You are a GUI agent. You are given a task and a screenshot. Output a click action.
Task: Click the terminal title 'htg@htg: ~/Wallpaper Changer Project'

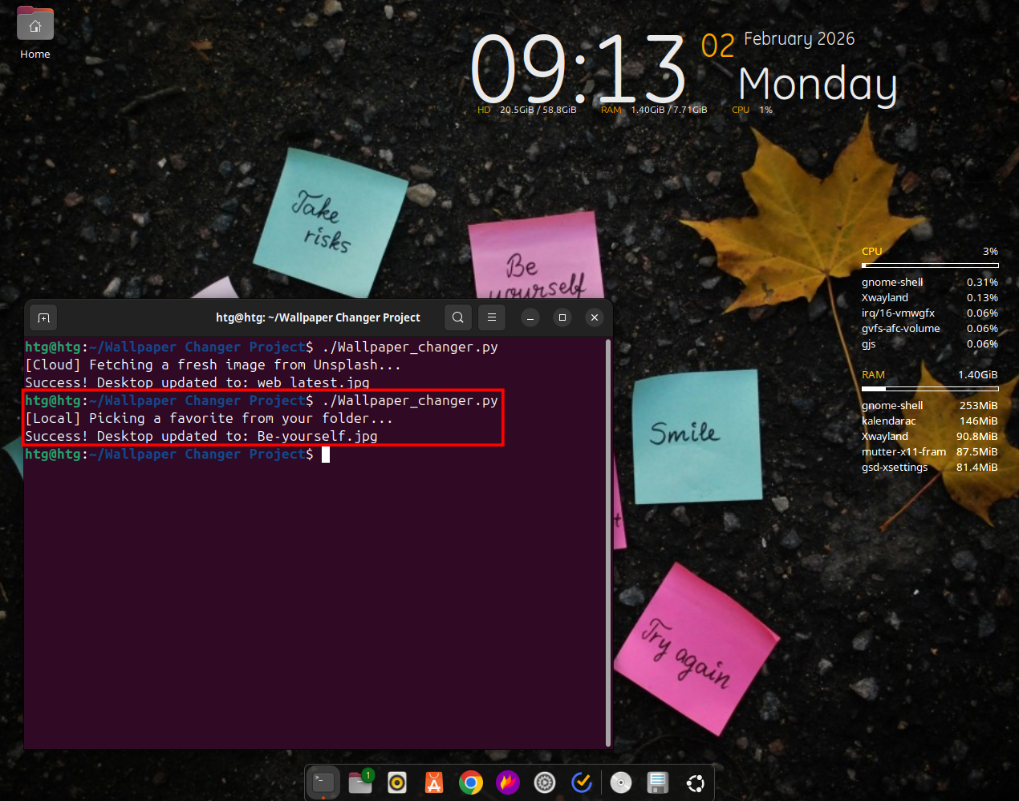(318, 318)
